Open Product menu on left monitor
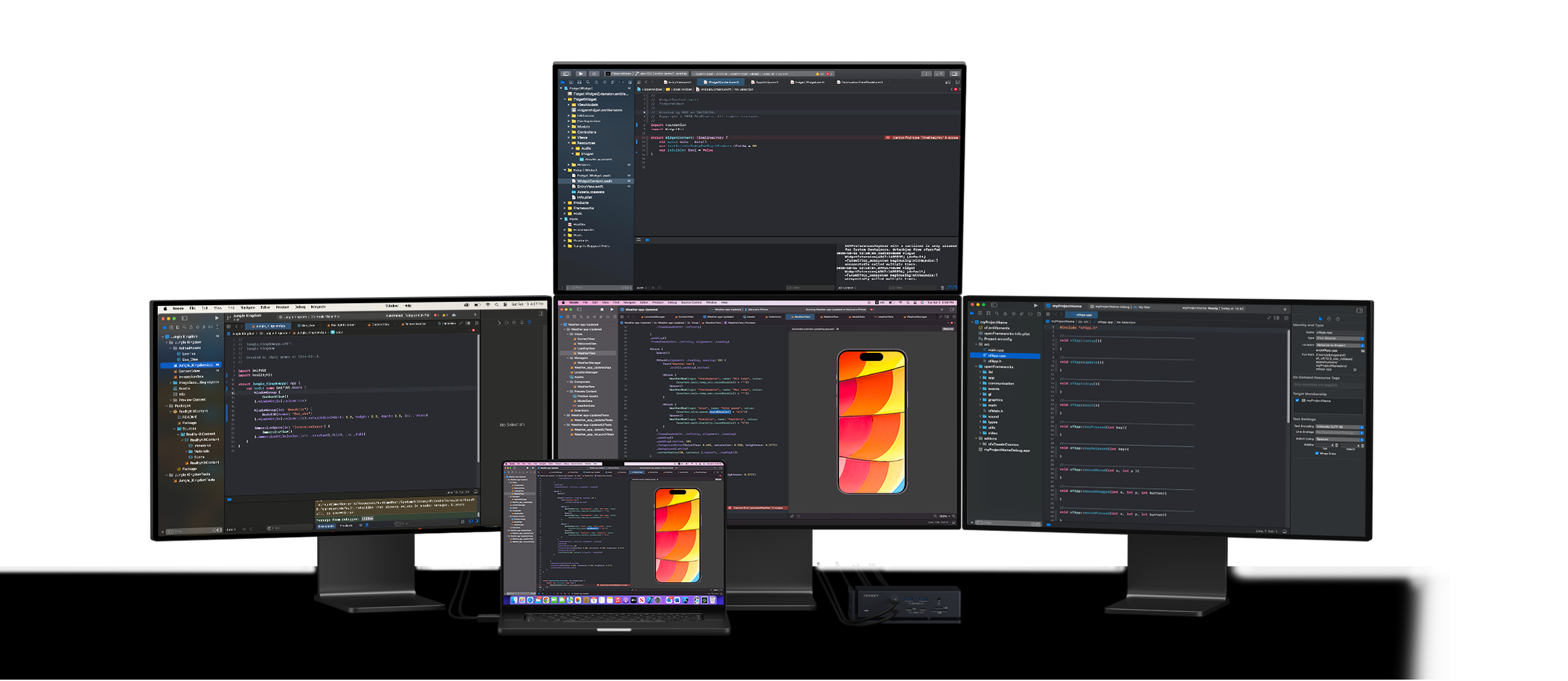 click(x=282, y=307)
